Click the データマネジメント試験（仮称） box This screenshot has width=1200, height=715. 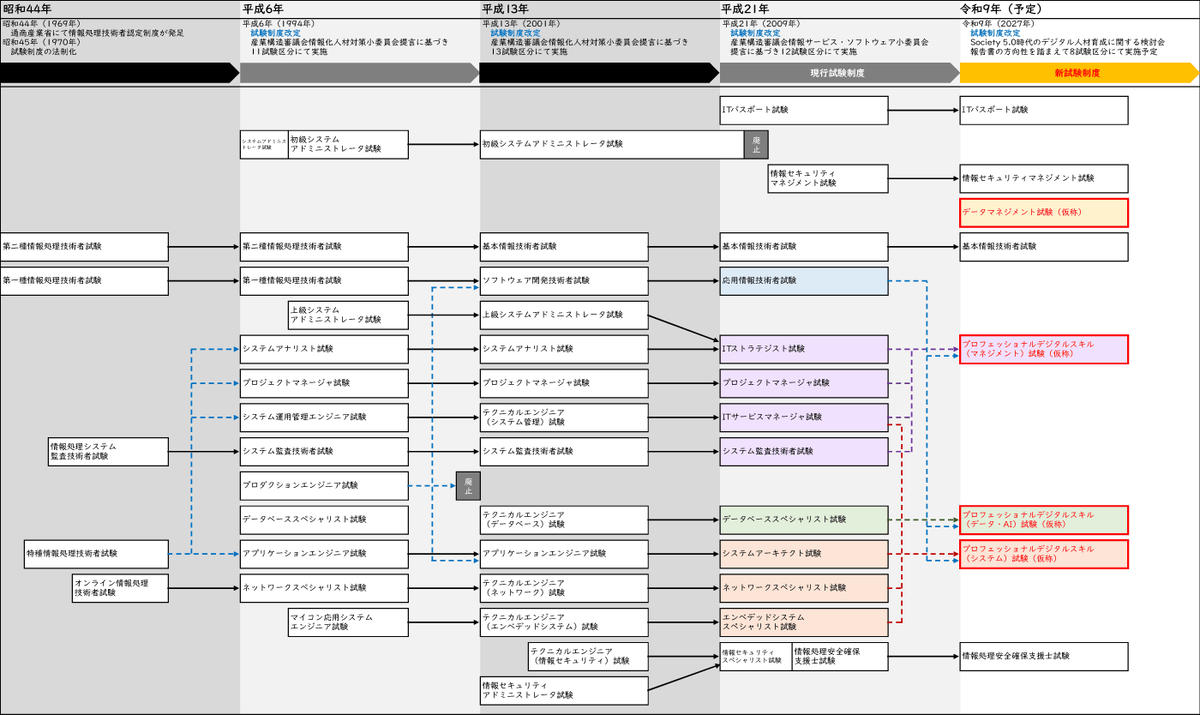point(1044,212)
